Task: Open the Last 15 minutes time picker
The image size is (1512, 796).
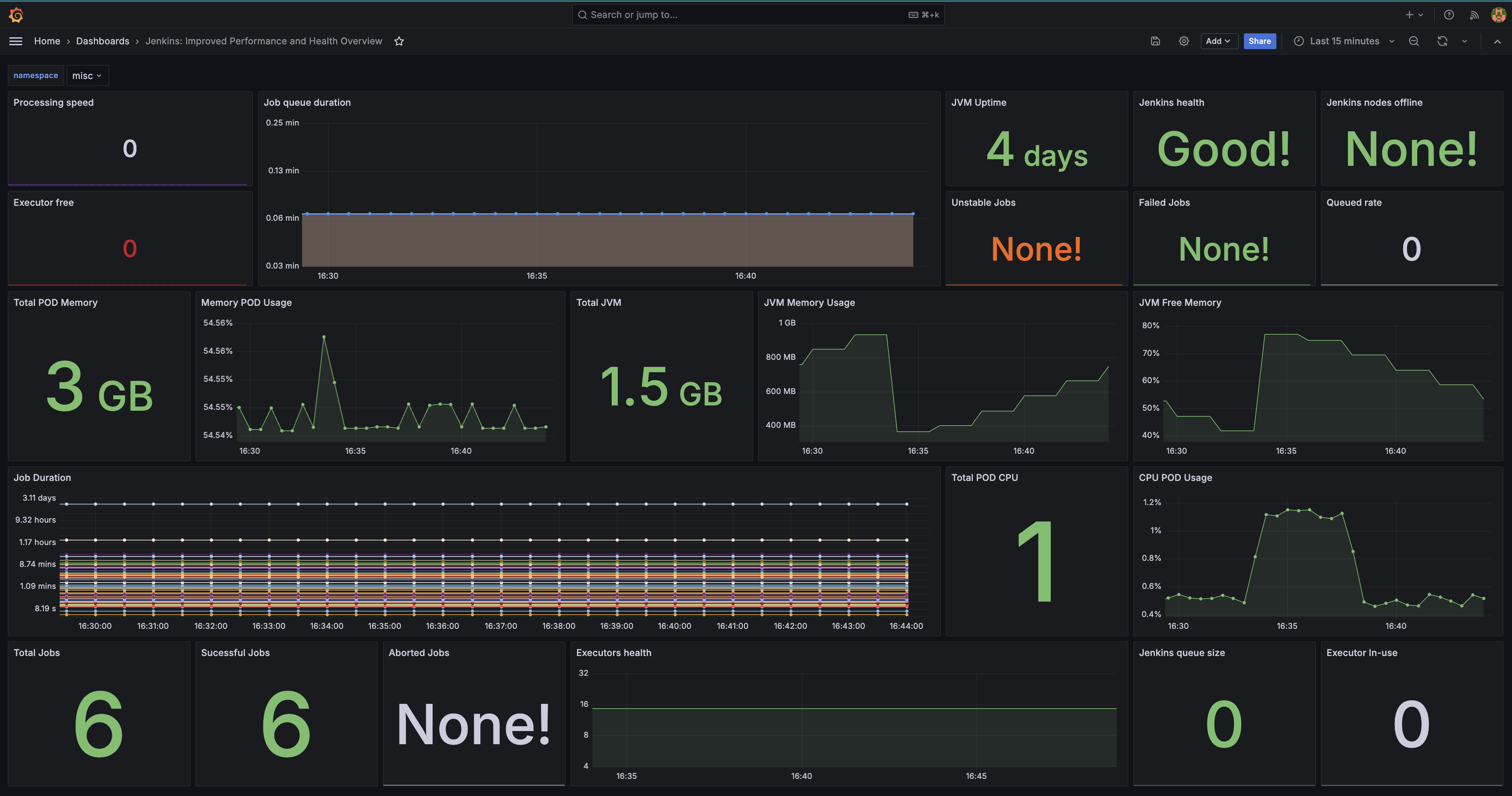Action: [1344, 41]
